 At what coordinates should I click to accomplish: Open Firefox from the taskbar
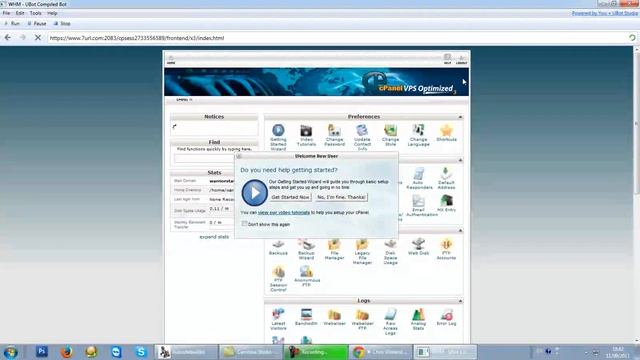coord(67,351)
